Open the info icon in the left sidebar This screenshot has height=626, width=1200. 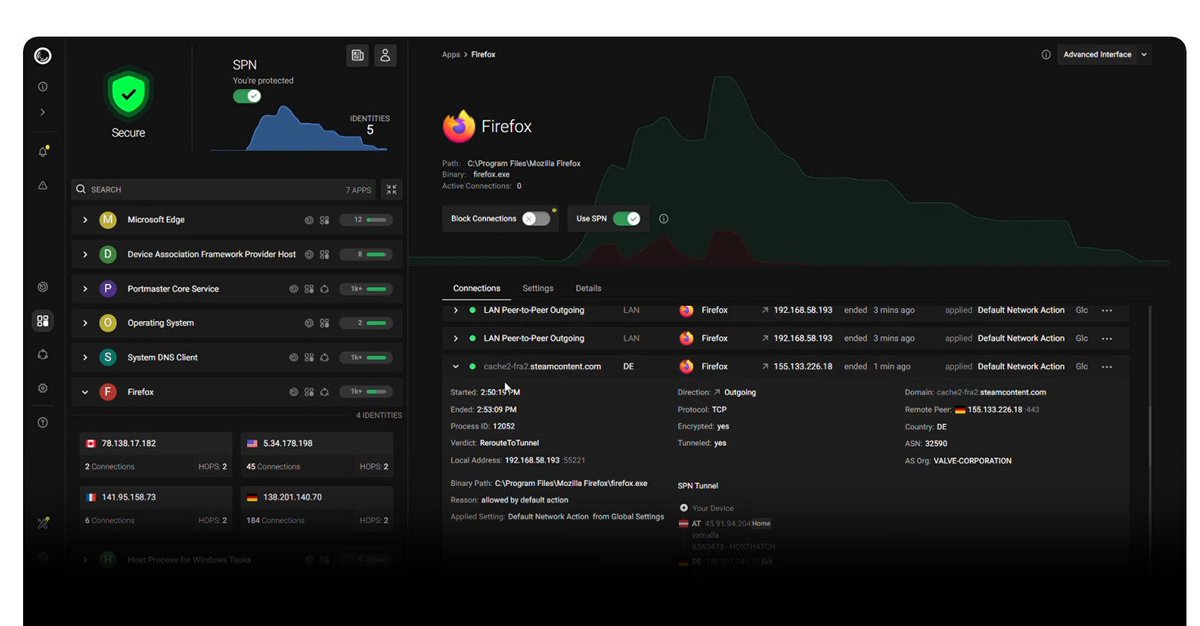(x=42, y=87)
